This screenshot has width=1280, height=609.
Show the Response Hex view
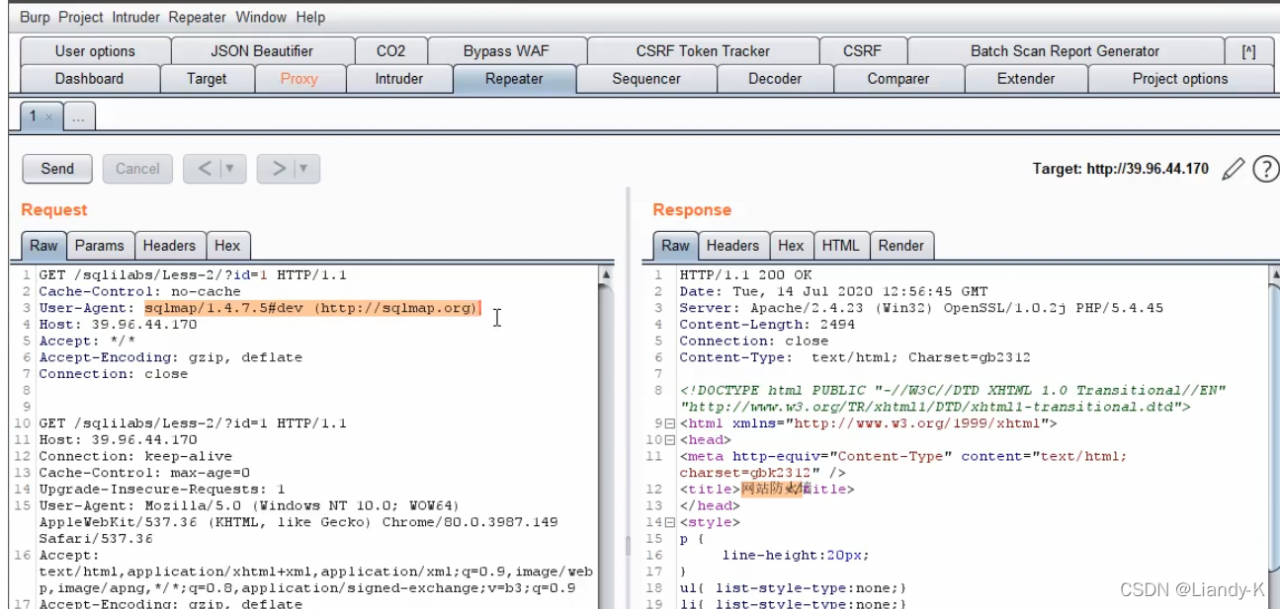(791, 245)
